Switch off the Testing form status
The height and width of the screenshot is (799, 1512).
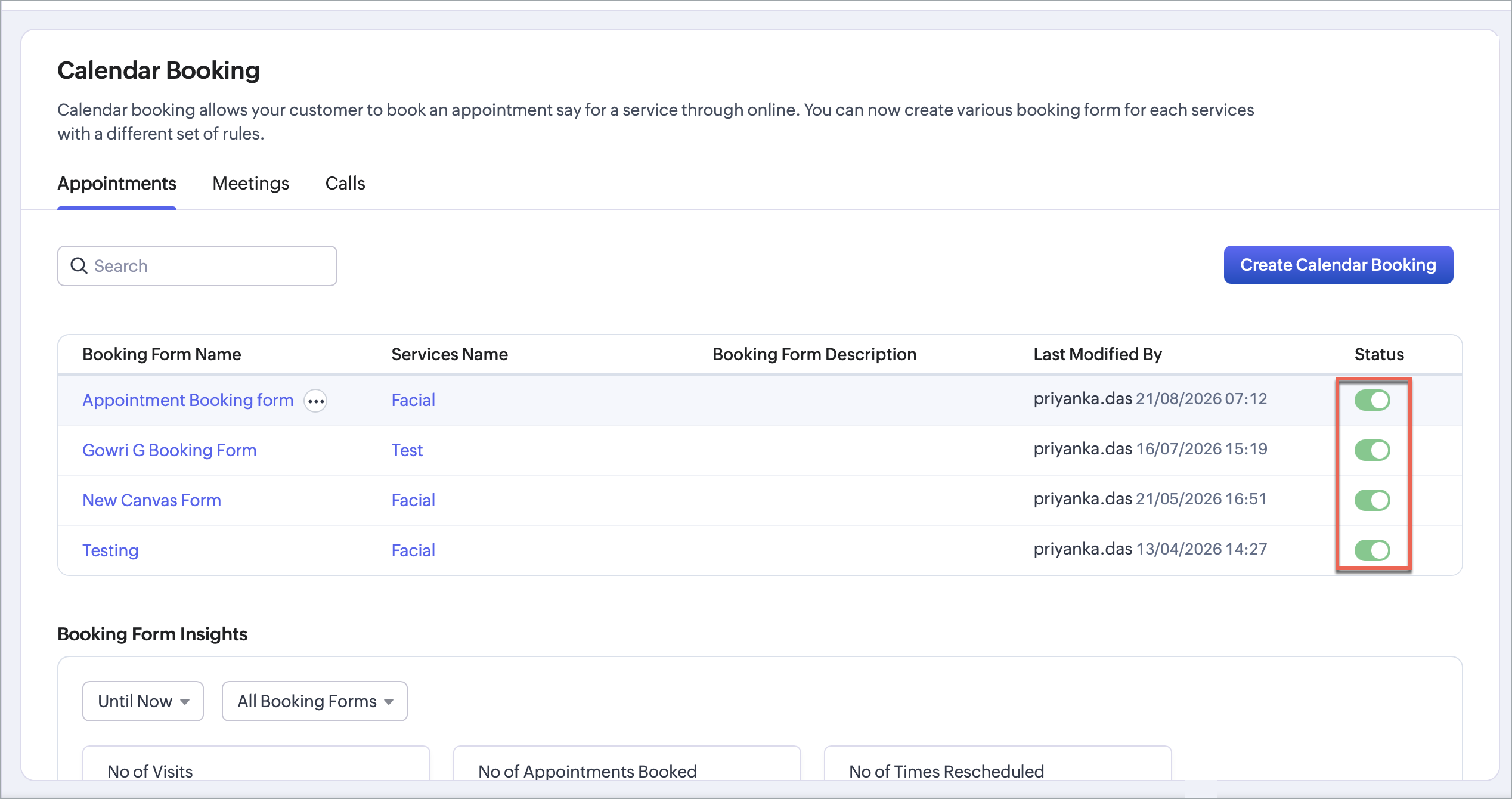pos(1372,550)
